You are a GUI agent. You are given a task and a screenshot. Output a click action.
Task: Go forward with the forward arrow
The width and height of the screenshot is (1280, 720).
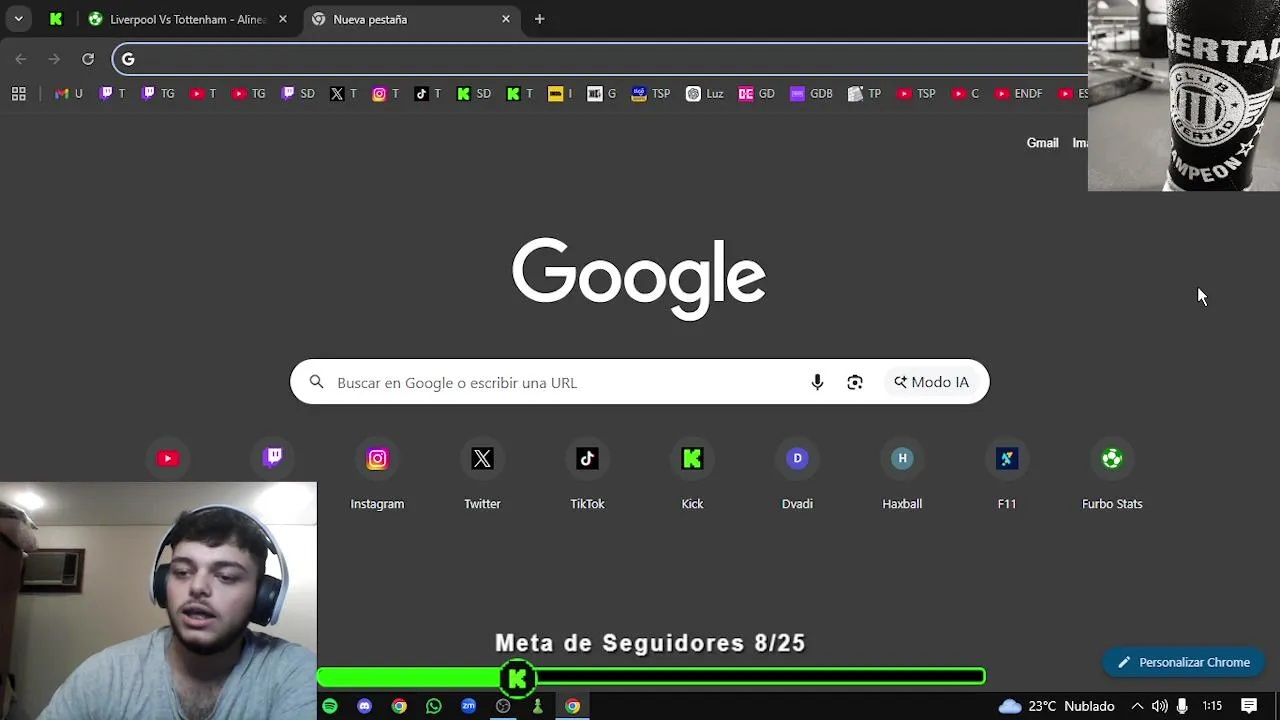(54, 59)
